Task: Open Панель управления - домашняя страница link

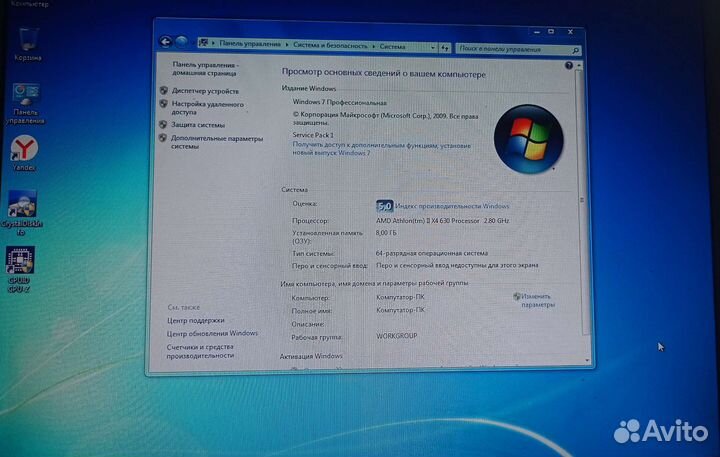Action: tap(205, 69)
